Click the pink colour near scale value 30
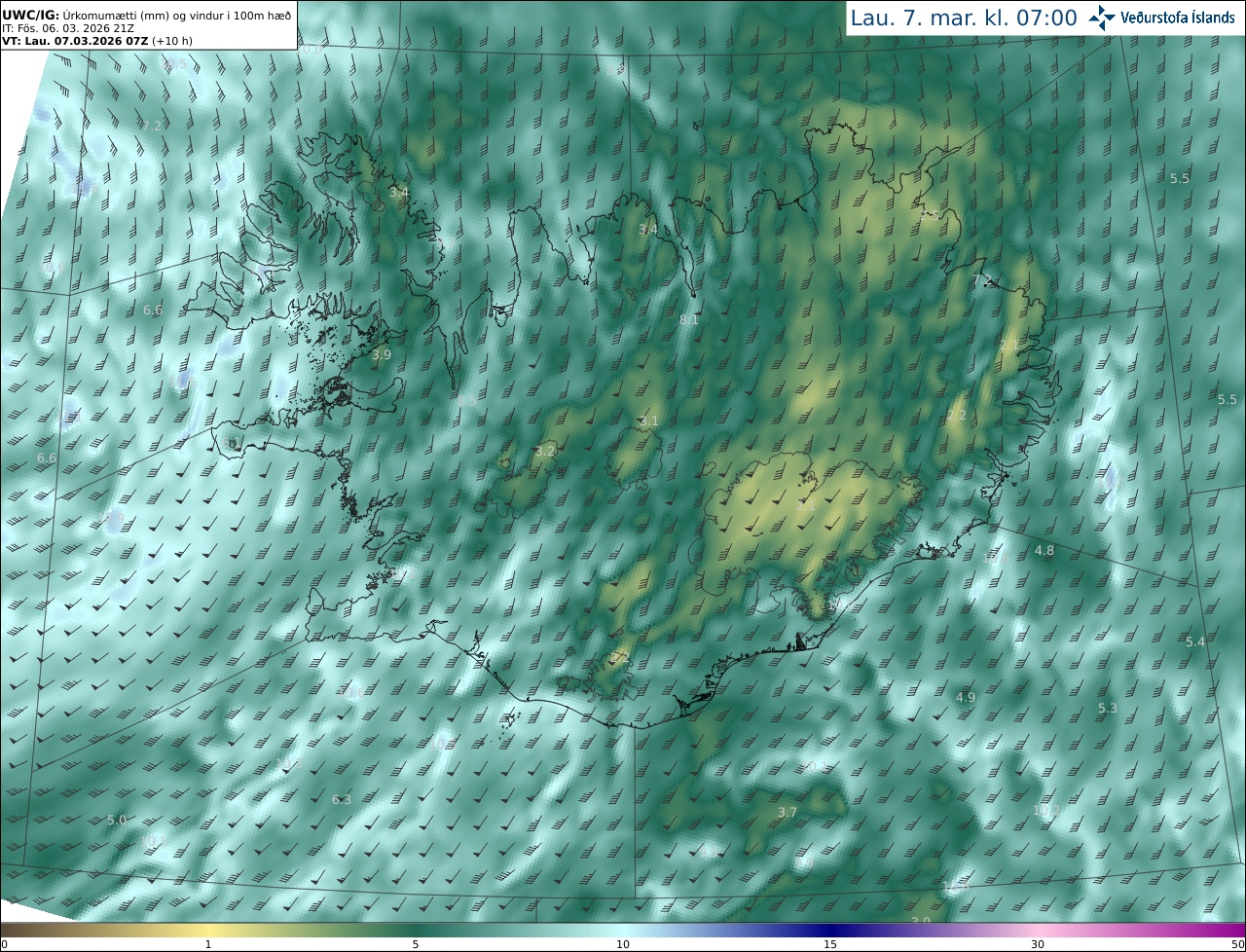Screen dimensions: 1246x952 [x=1039, y=931]
